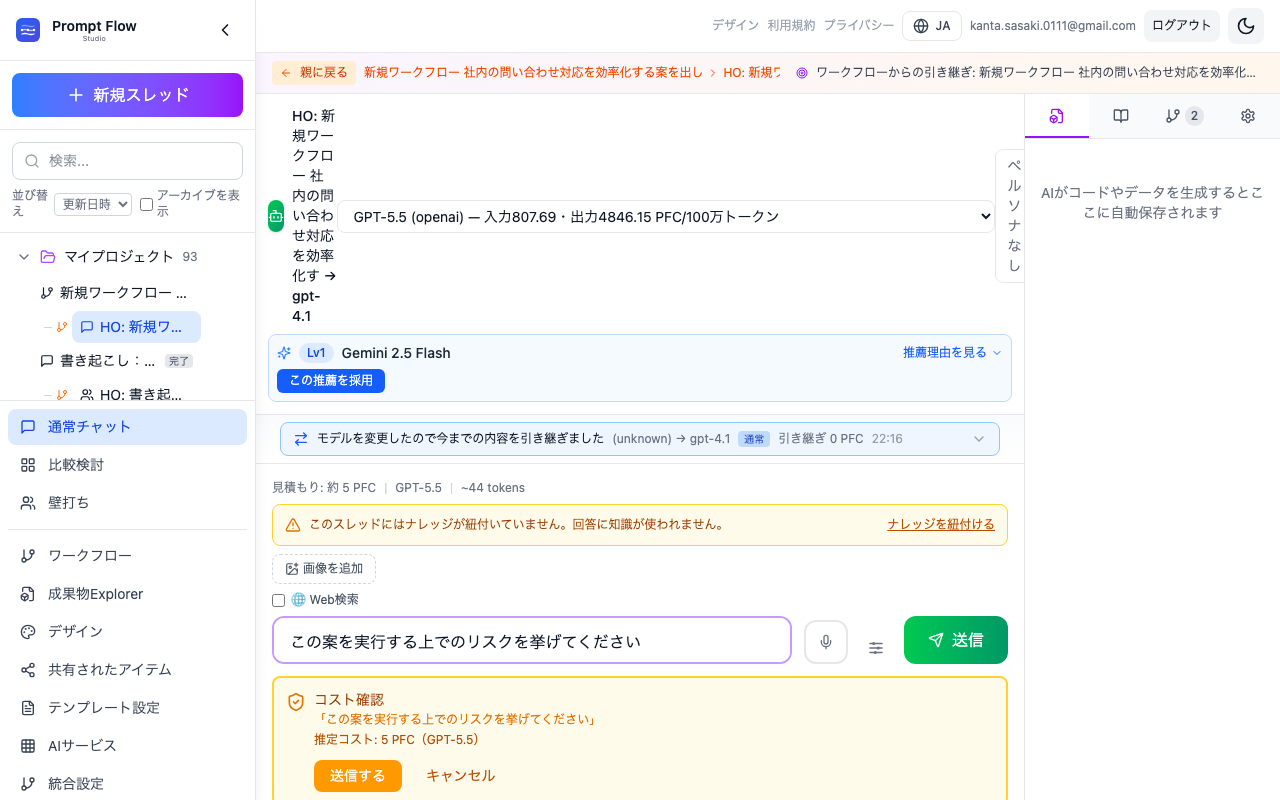The width and height of the screenshot is (1280, 800).
Task: Click the Prompt Flow logo icon
Action: tap(28, 30)
